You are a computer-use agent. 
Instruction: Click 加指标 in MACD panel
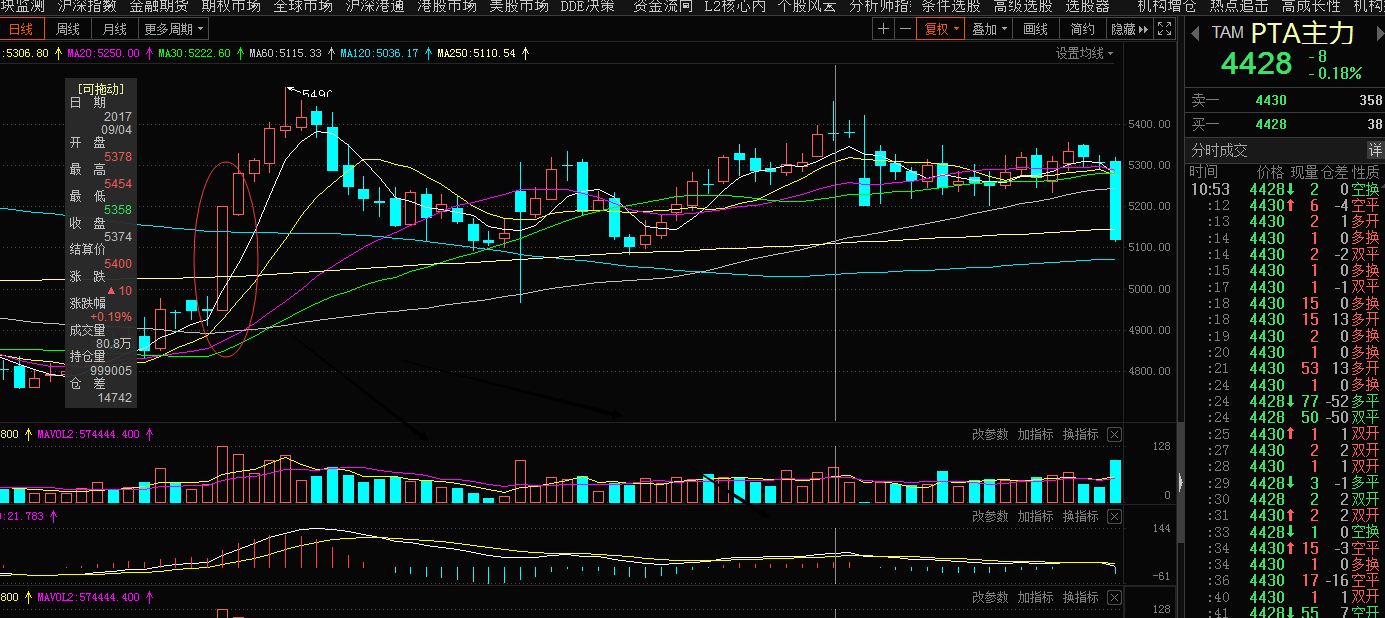pos(1035,516)
